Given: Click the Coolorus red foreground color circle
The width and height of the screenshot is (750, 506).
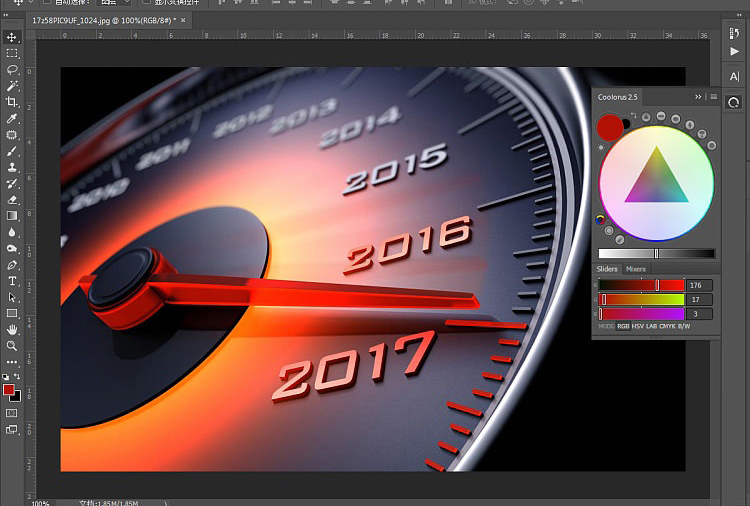Looking at the screenshot, I should click(609, 127).
